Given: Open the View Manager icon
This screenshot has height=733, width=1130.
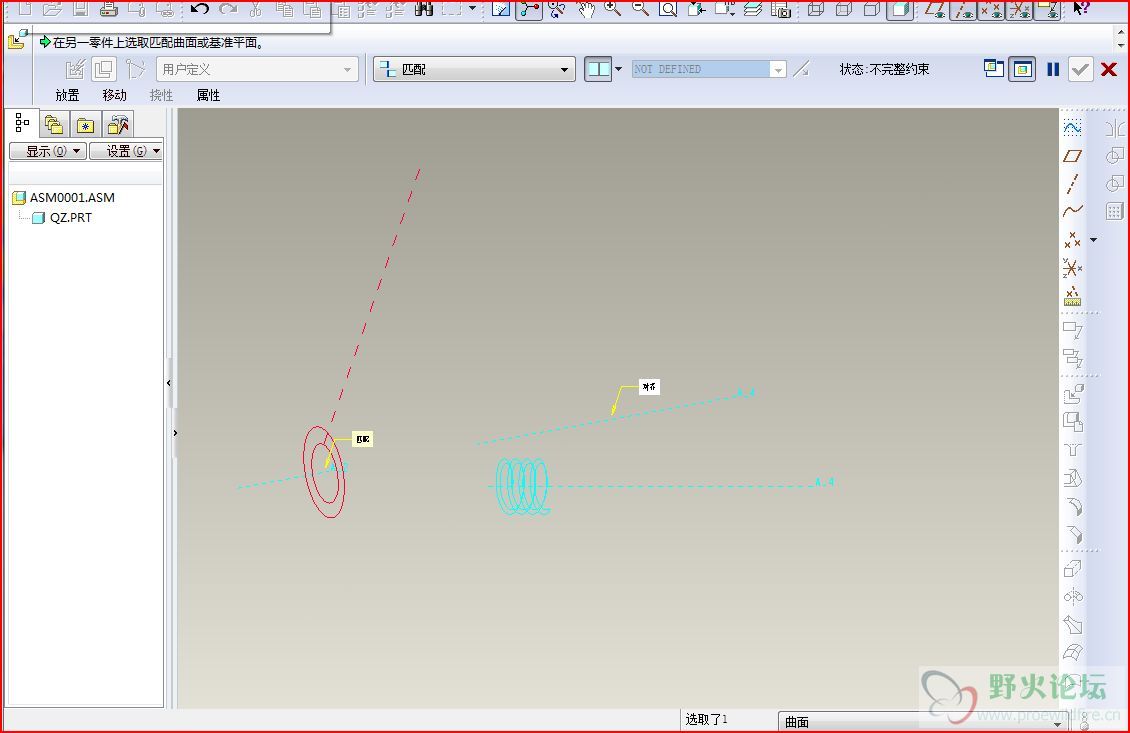Looking at the screenshot, I should pyautogui.click(x=780, y=9).
